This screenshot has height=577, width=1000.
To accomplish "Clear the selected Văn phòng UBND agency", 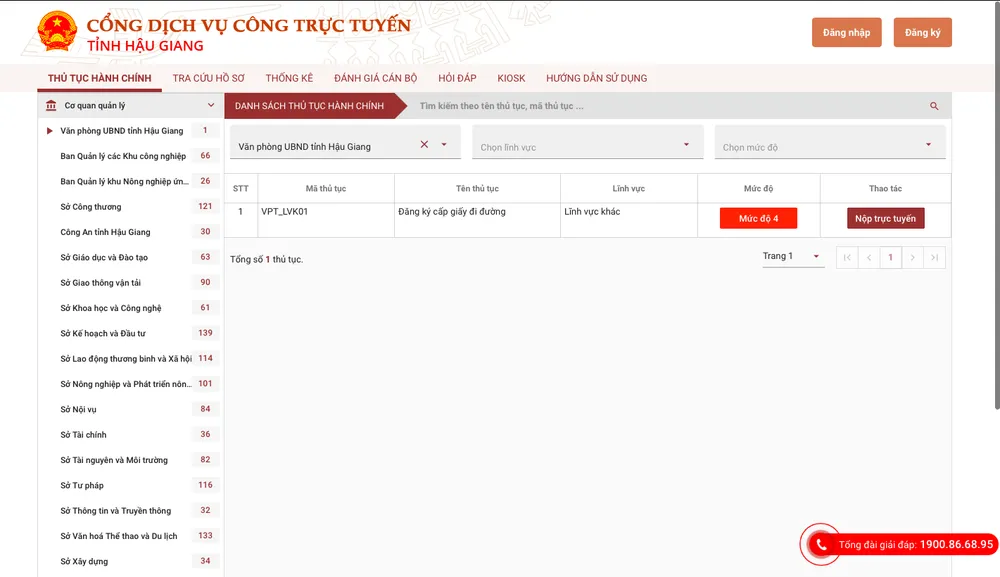I will (x=424, y=145).
